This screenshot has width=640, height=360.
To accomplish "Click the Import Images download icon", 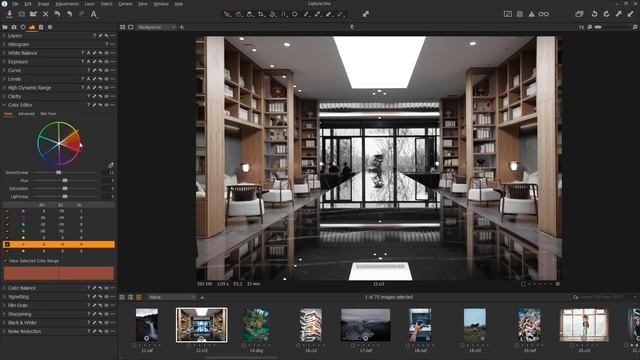I will pos(9,14).
